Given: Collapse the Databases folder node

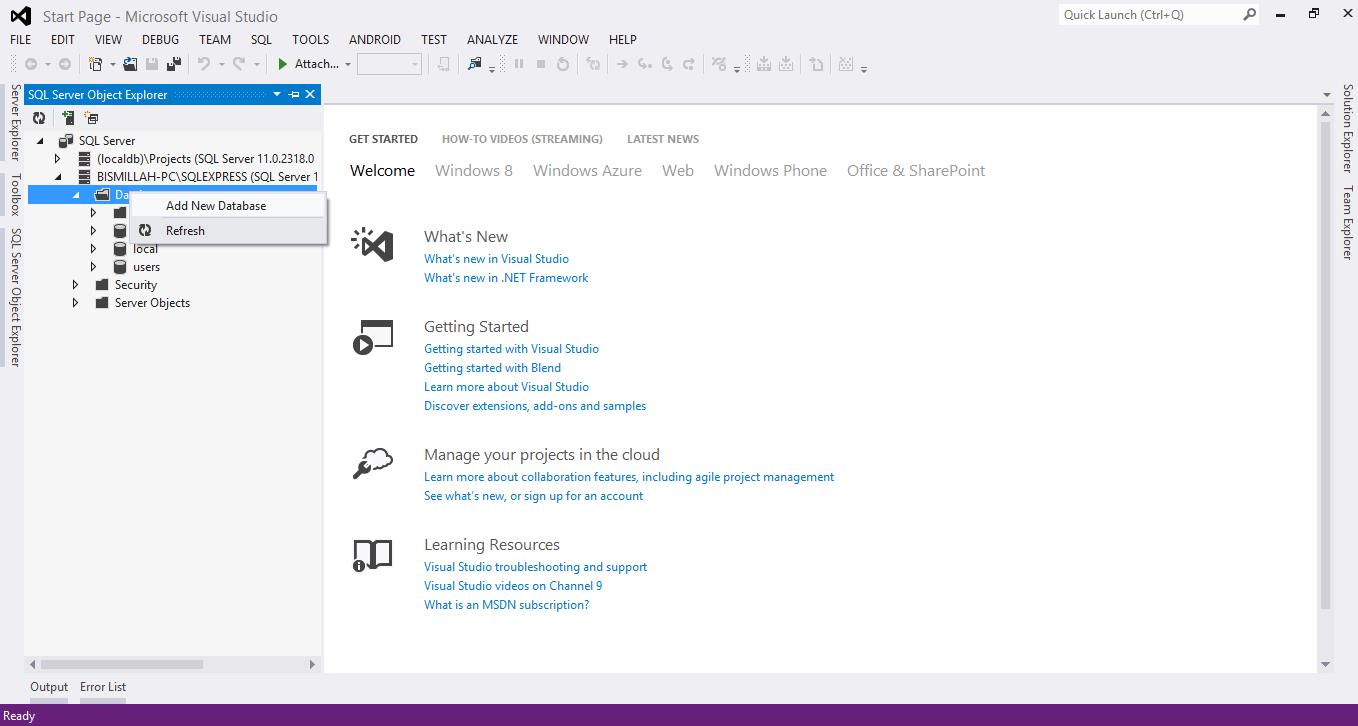Looking at the screenshot, I should [x=77, y=195].
